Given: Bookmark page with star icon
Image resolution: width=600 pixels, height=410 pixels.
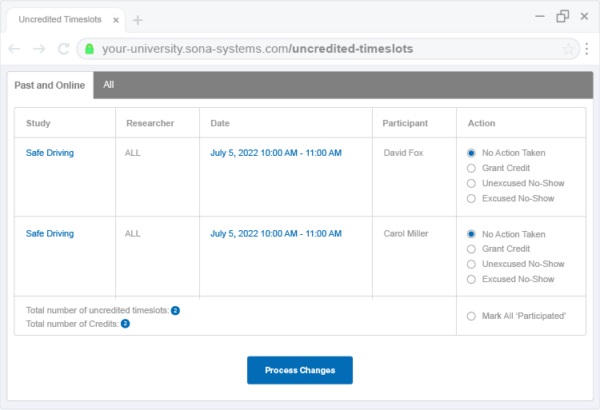Looking at the screenshot, I should point(567,48).
